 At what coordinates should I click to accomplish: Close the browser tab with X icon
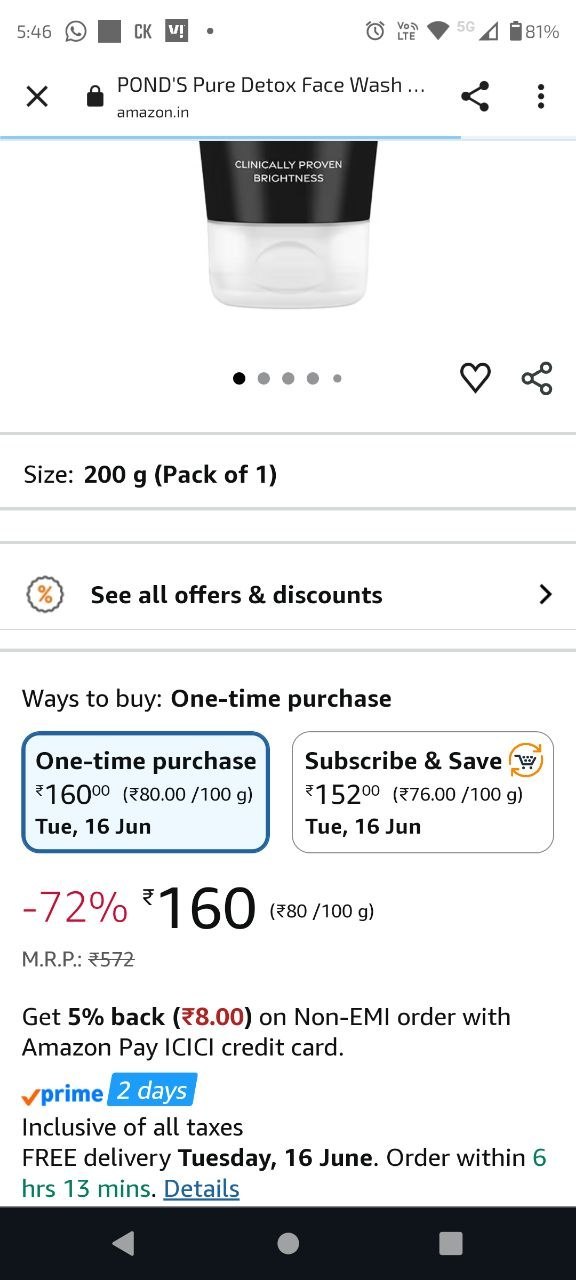[x=37, y=96]
